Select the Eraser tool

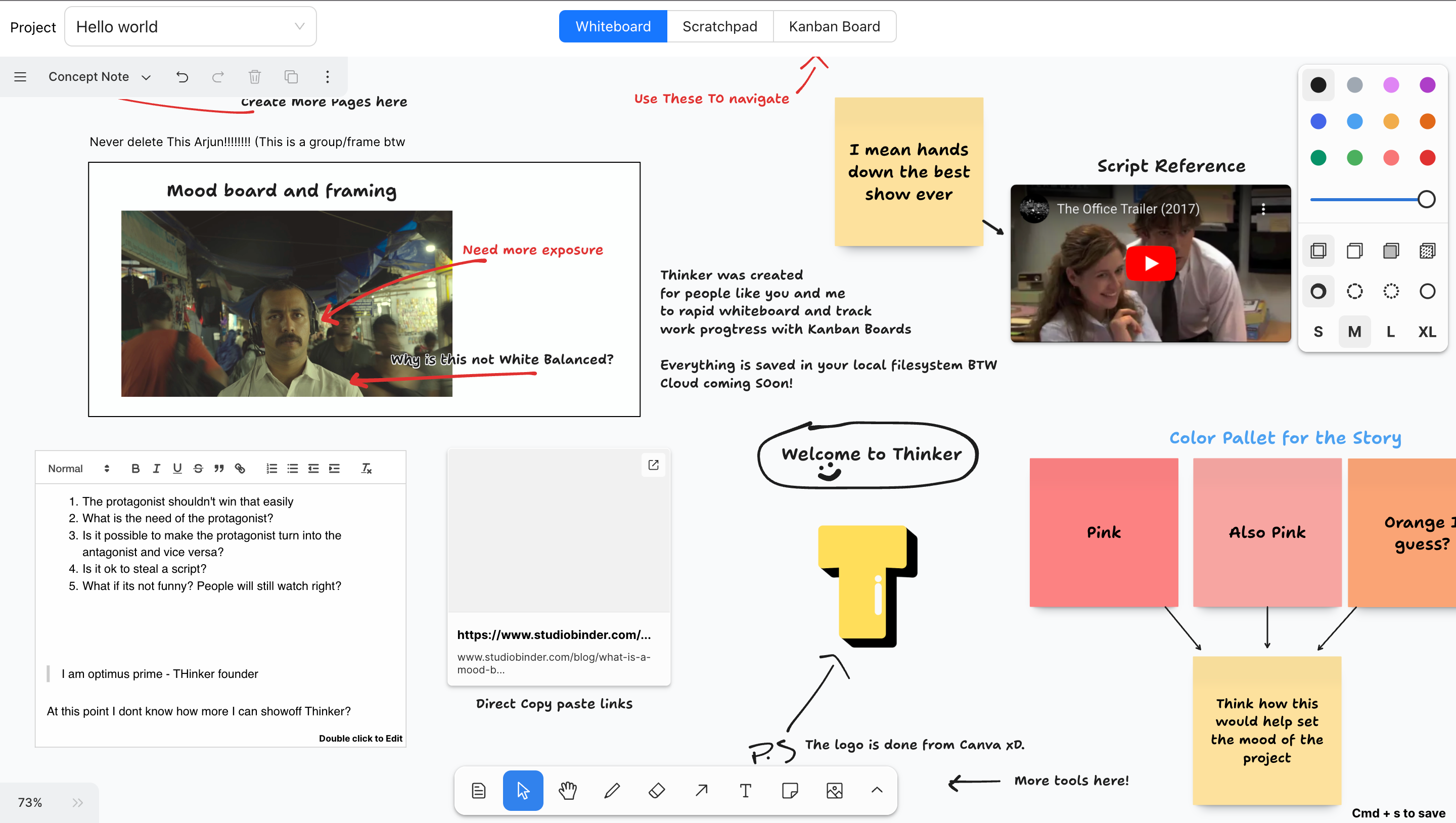(x=657, y=790)
